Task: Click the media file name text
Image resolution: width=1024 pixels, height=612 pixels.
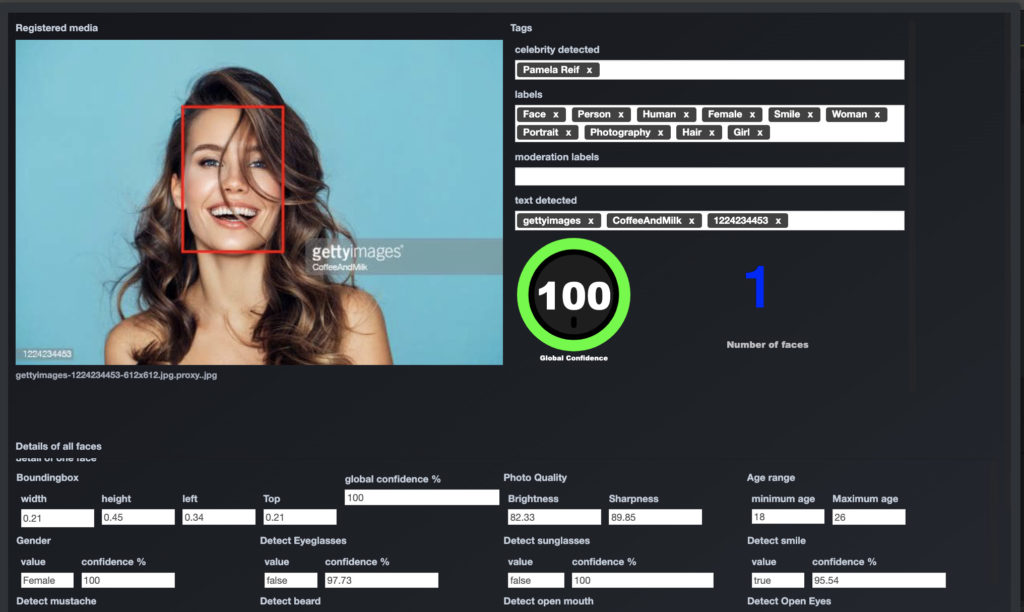Action: pyautogui.click(x=116, y=375)
